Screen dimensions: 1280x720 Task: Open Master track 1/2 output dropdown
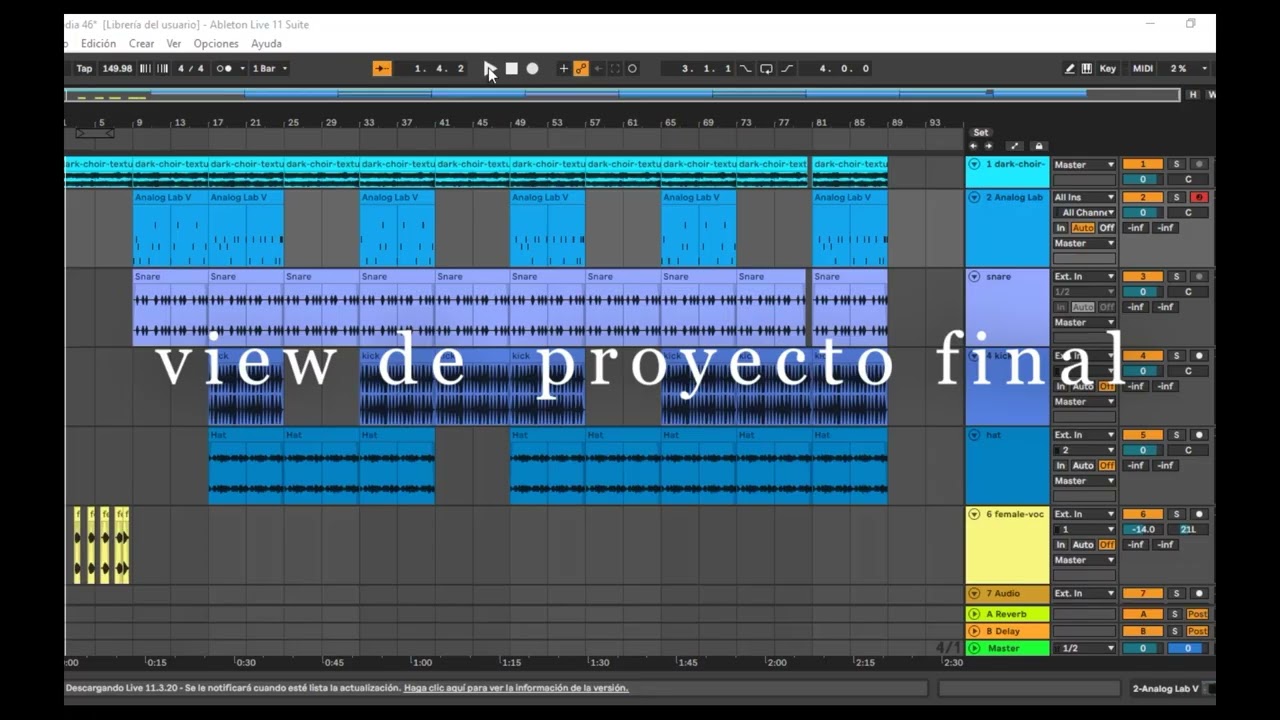[x=1084, y=648]
